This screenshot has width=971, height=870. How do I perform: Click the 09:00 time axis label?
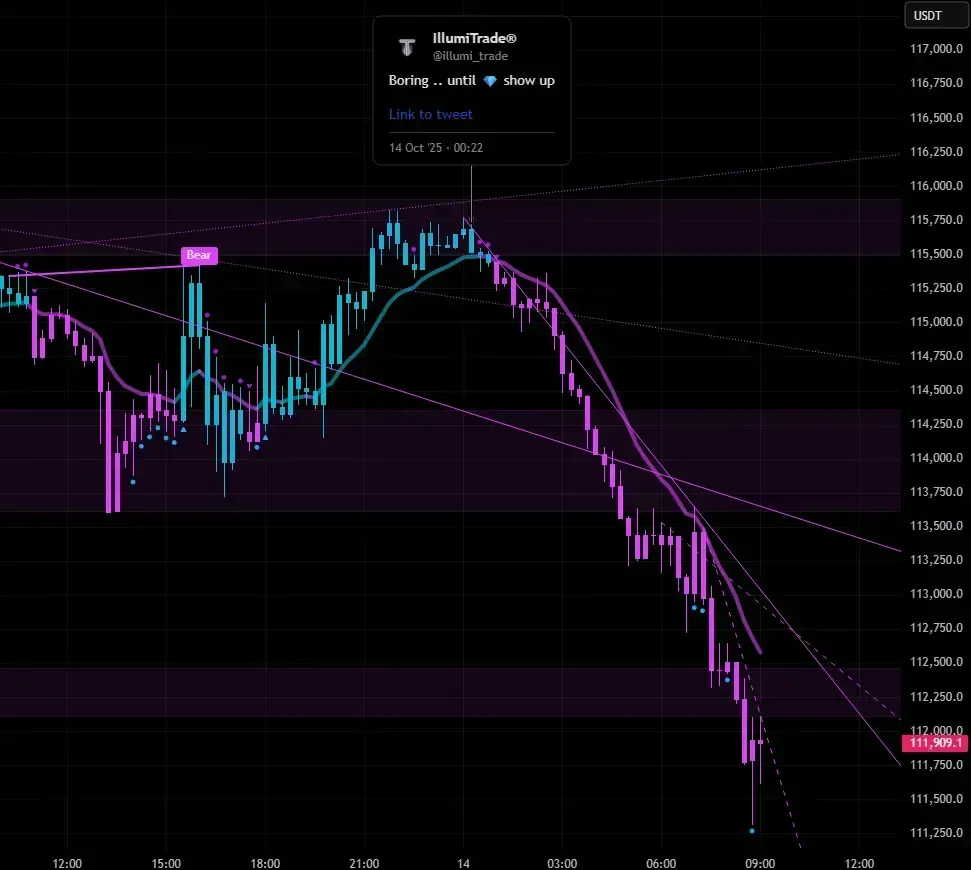pos(760,863)
